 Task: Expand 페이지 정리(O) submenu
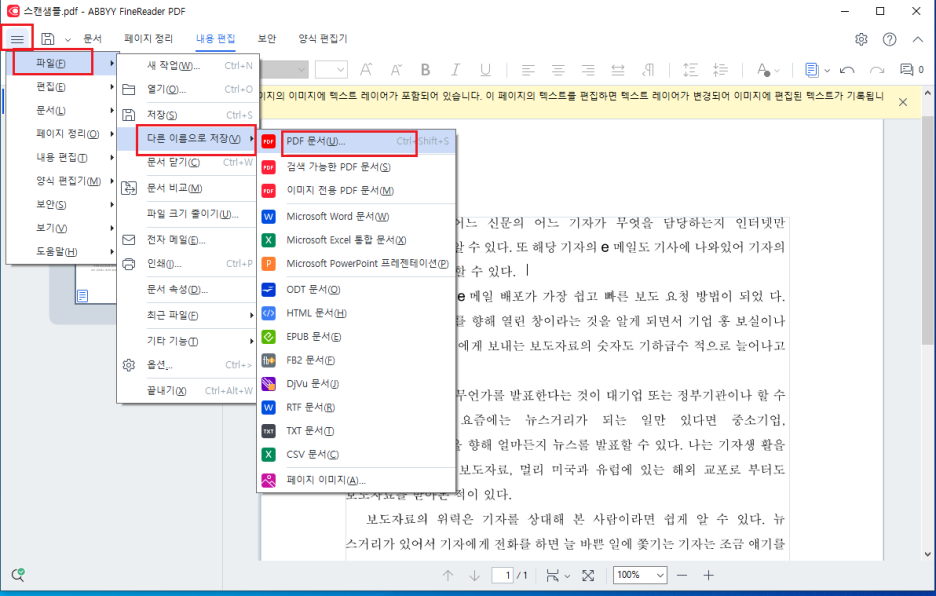pos(61,134)
